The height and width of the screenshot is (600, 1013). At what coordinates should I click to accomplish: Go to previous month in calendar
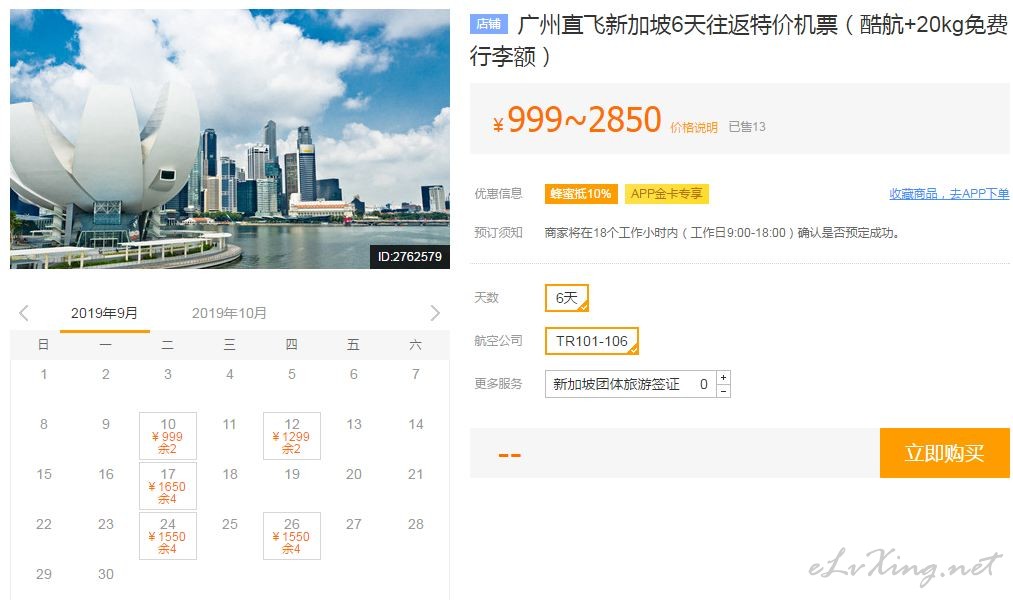(24, 313)
